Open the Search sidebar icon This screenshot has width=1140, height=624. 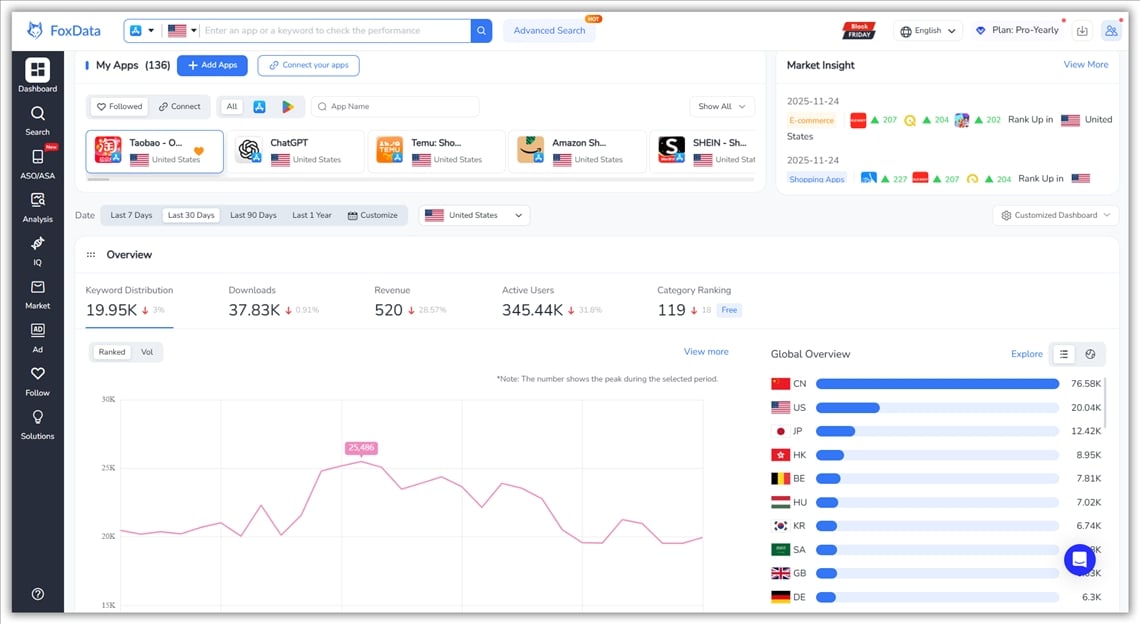click(37, 119)
